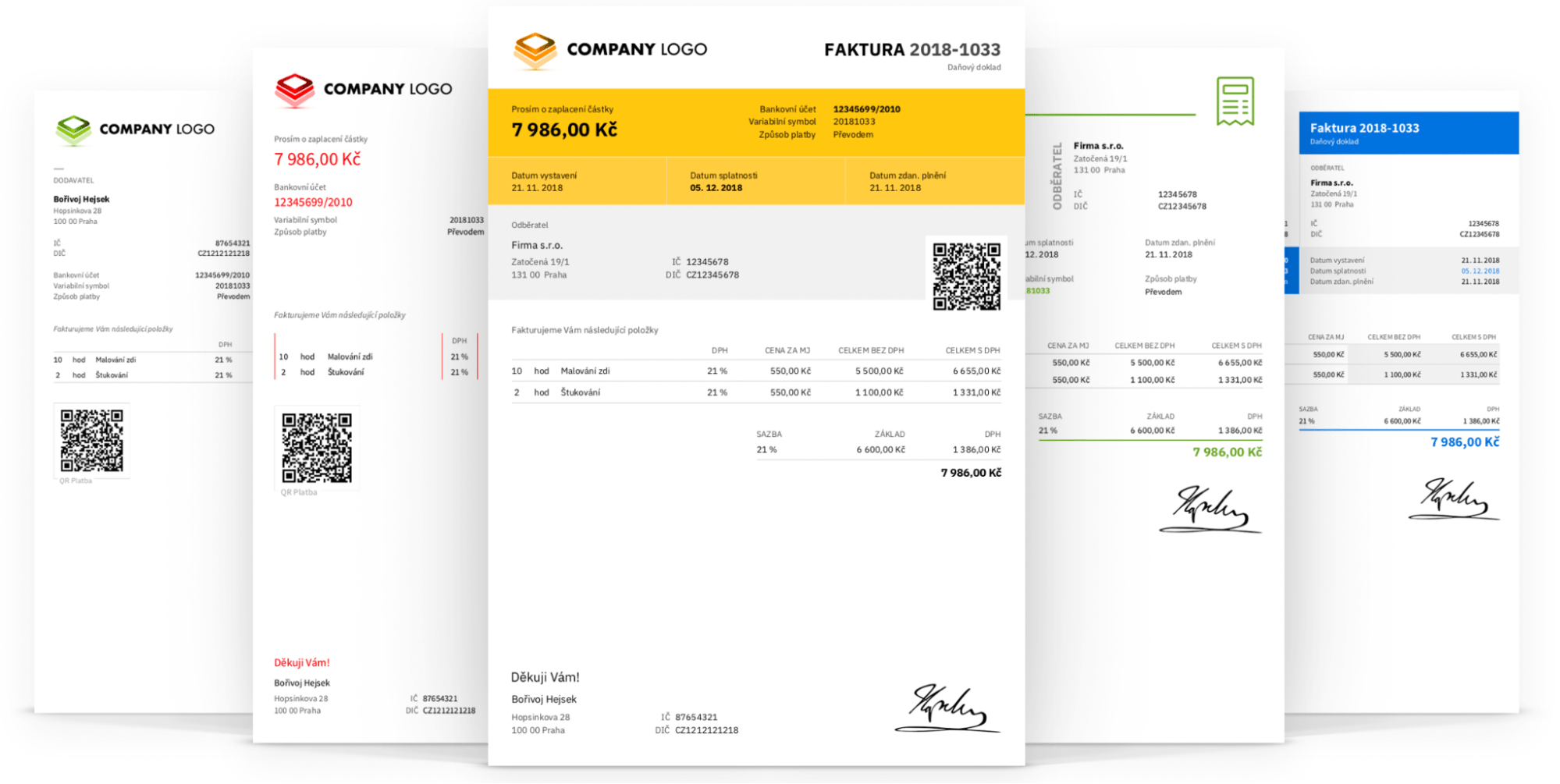
Task: Click blue due date '05.12.2018' on the blue invoice
Action: [1480, 271]
